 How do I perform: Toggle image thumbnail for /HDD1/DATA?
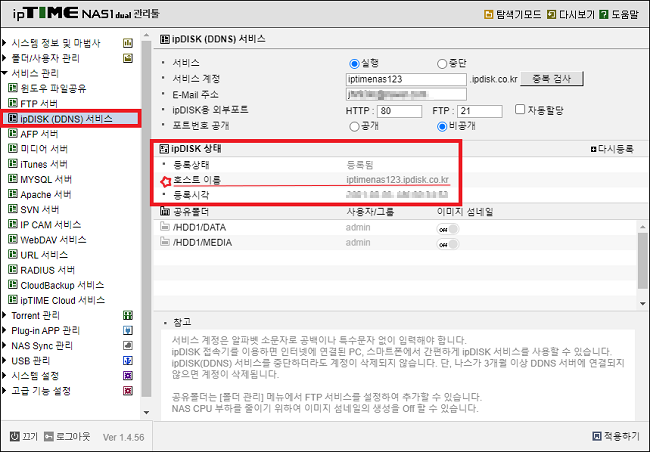click(448, 229)
